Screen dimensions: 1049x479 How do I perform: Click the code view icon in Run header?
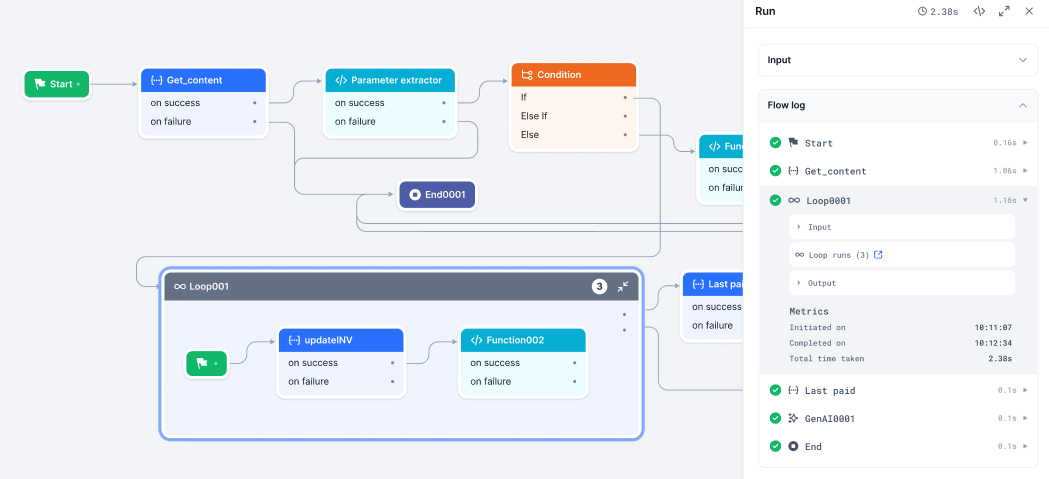coord(979,11)
